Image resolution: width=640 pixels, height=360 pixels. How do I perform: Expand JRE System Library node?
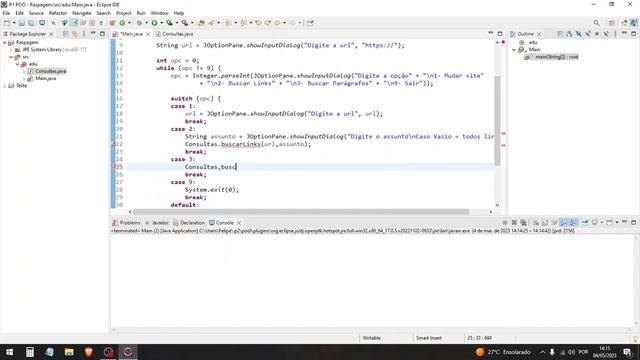[x=11, y=50]
